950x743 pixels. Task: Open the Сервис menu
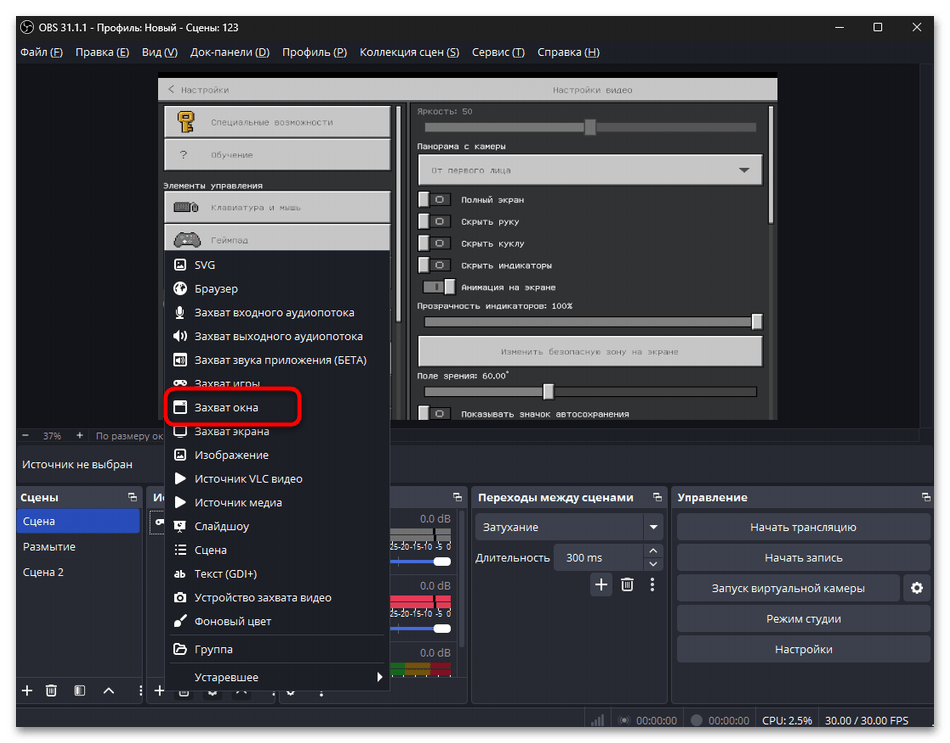[x=498, y=52]
